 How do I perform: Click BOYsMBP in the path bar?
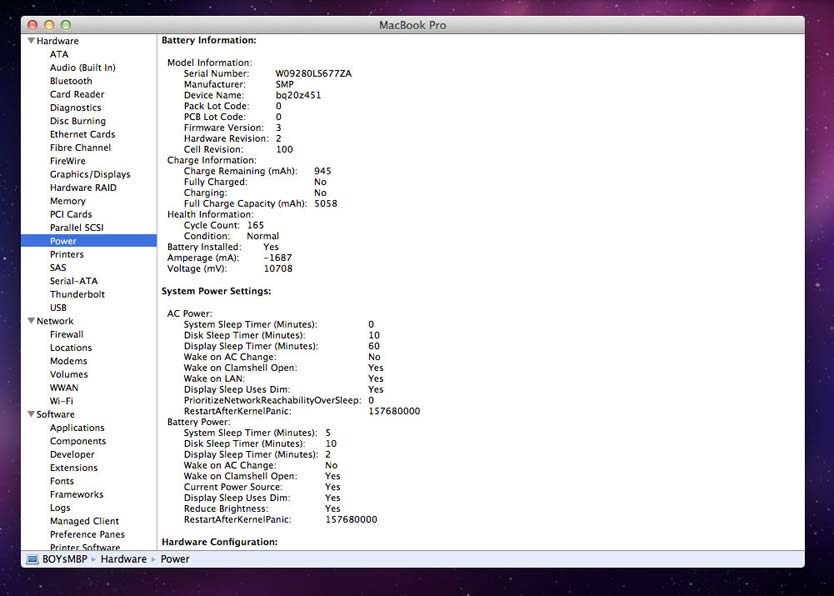[x=64, y=559]
